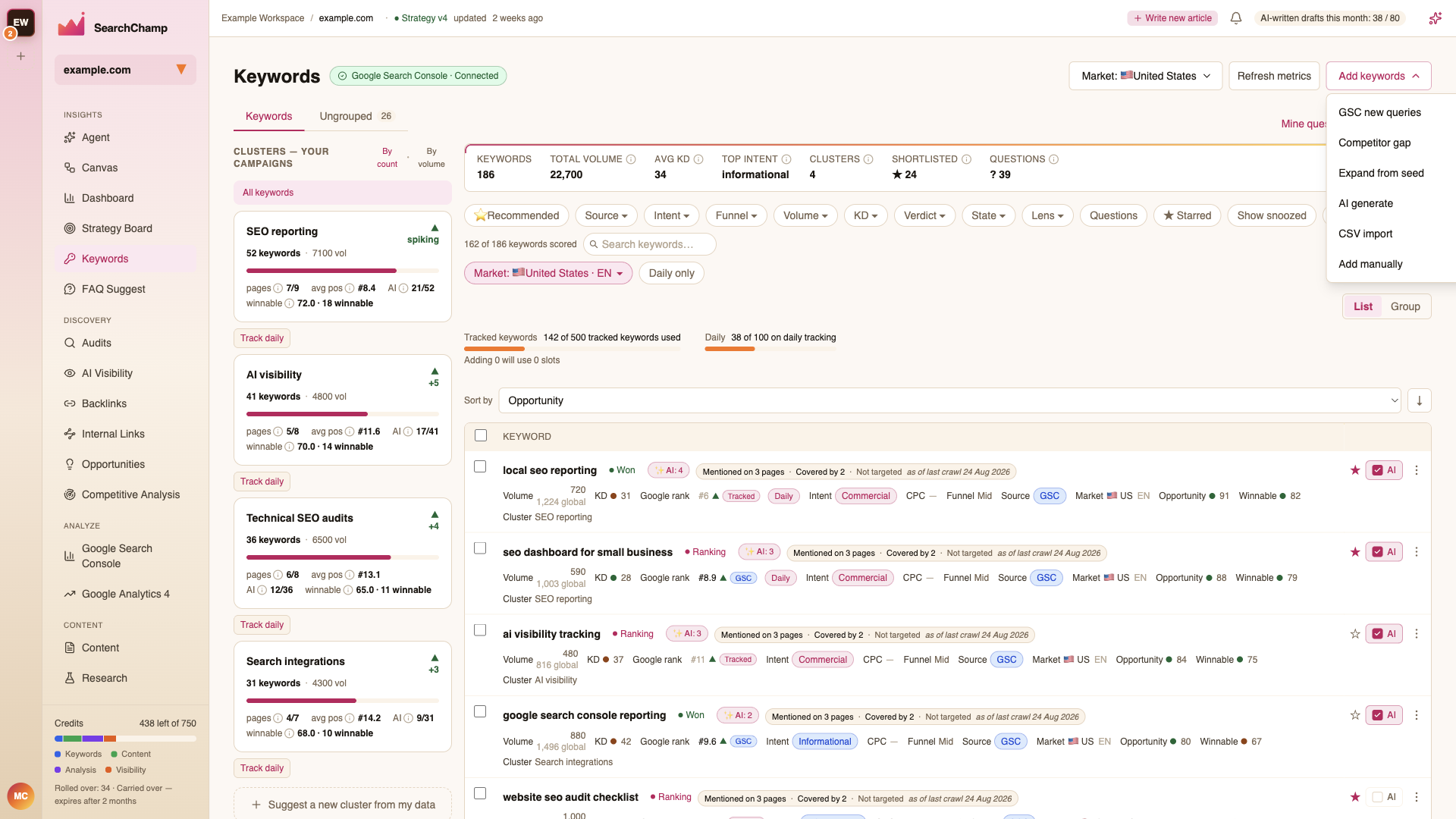Focus the Search keywords input field
The height and width of the screenshot is (819, 1456).
click(x=649, y=244)
